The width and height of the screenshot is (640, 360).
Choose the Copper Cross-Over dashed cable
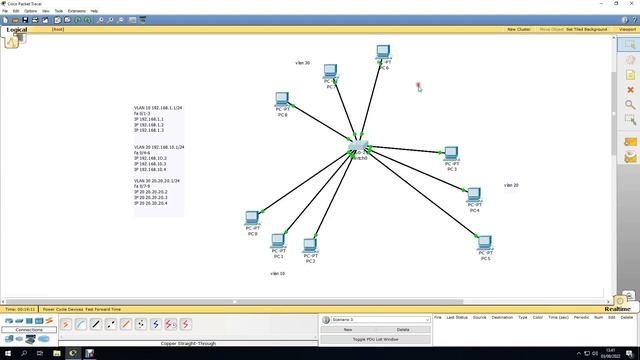point(111,324)
